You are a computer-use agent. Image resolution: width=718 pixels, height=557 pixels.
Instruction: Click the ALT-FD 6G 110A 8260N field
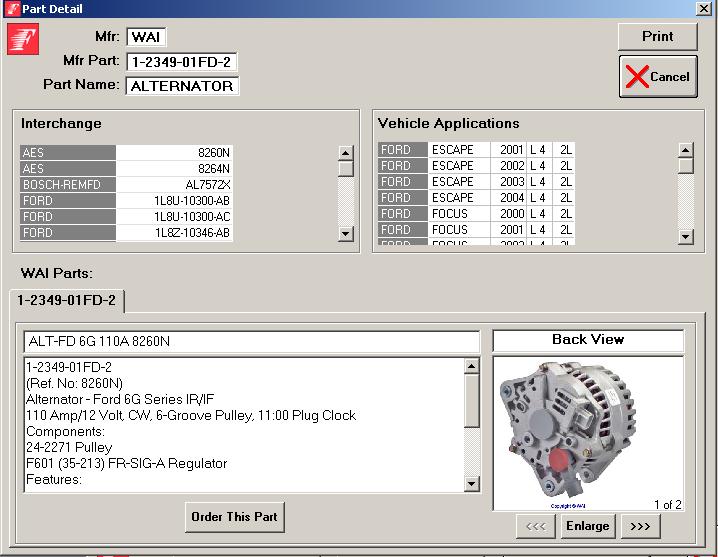point(251,342)
